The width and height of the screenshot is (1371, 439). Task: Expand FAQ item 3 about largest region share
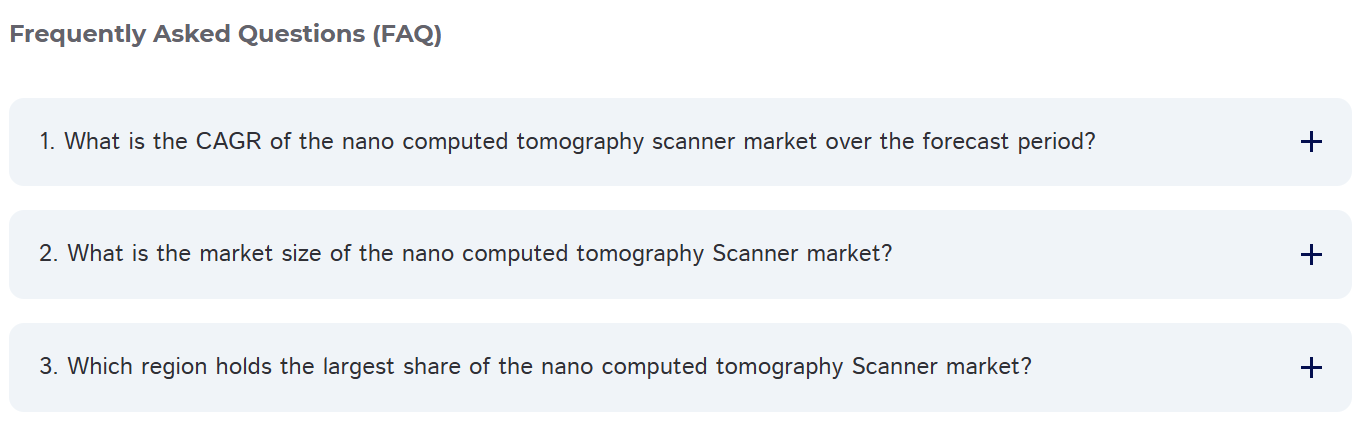coord(680,368)
